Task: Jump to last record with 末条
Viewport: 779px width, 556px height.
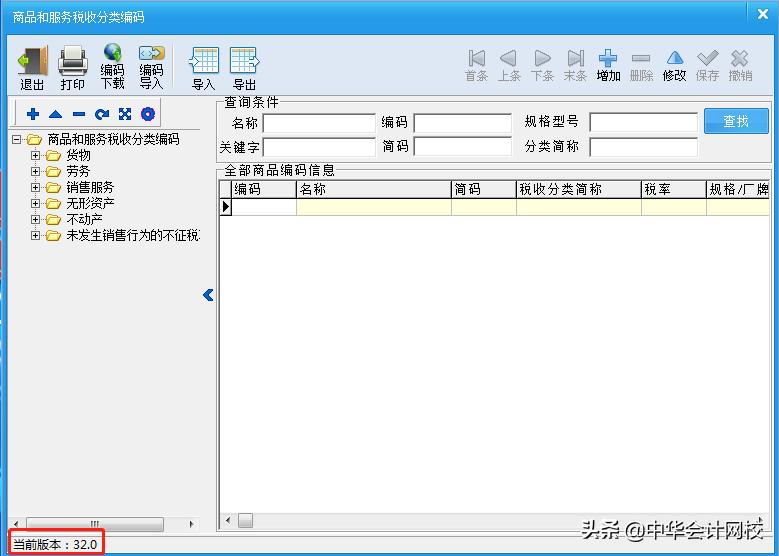Action: (575, 66)
